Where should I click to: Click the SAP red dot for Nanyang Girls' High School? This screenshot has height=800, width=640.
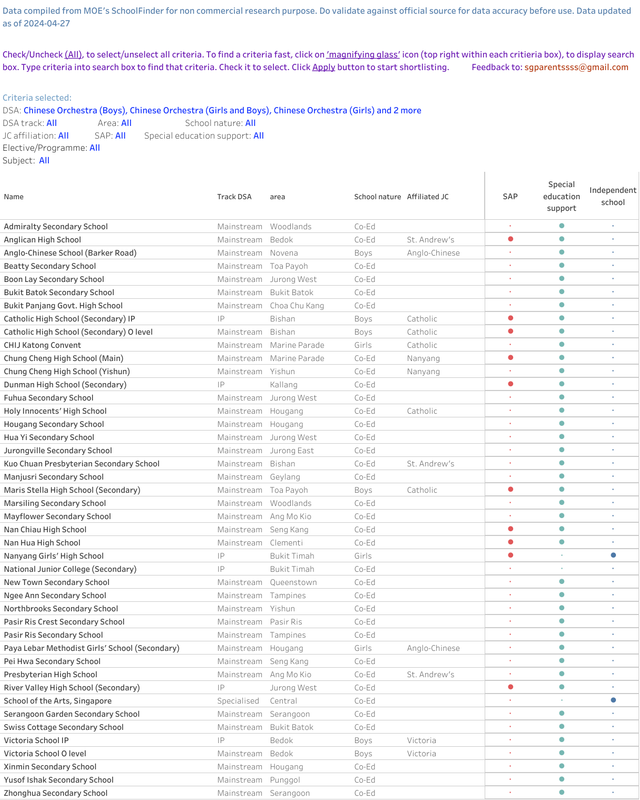[510, 555]
